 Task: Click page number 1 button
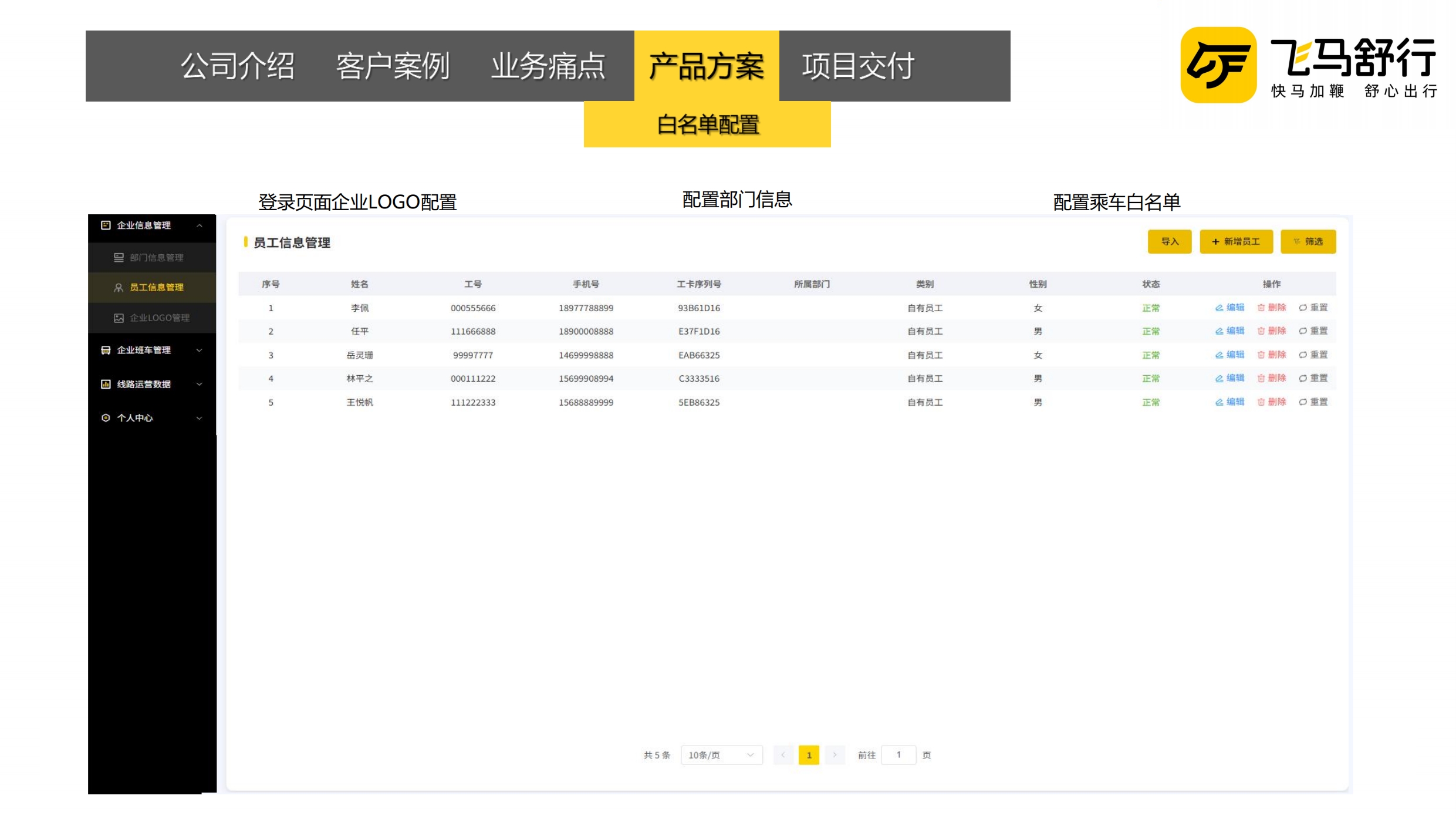coord(809,756)
